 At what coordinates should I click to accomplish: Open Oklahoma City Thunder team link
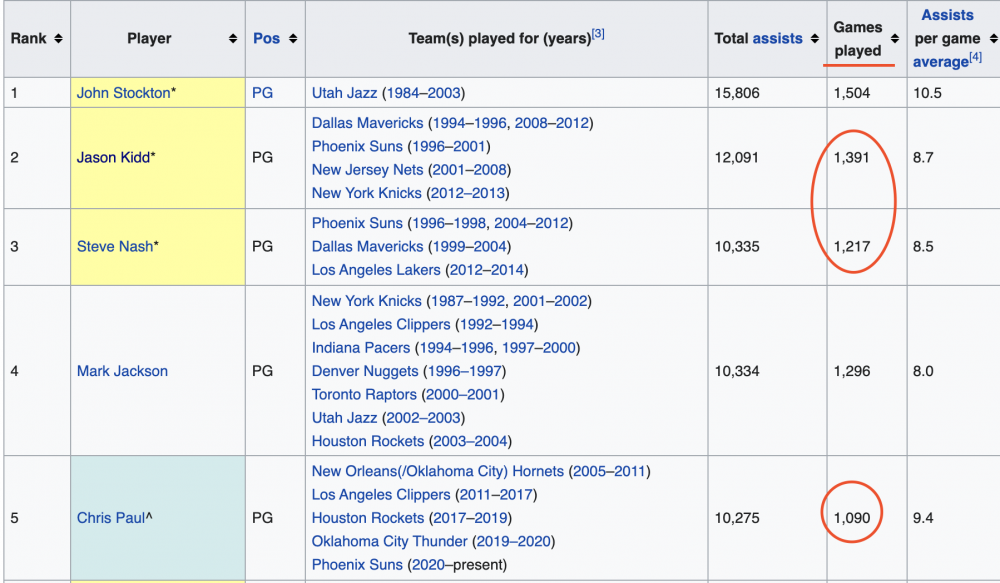coord(389,541)
